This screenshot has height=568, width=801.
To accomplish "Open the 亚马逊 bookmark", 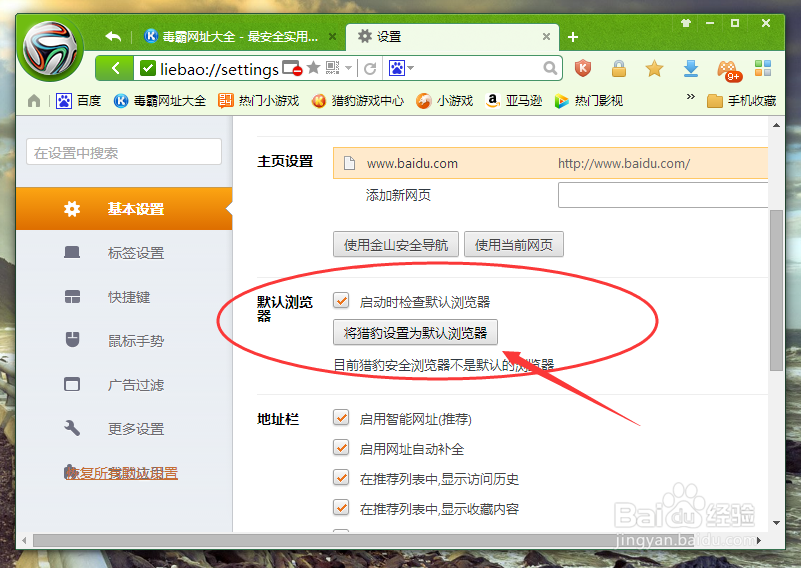I will 514,101.
